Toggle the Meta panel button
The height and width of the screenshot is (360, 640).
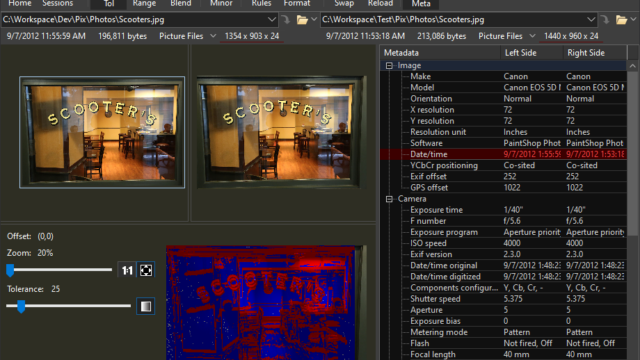coord(421,4)
